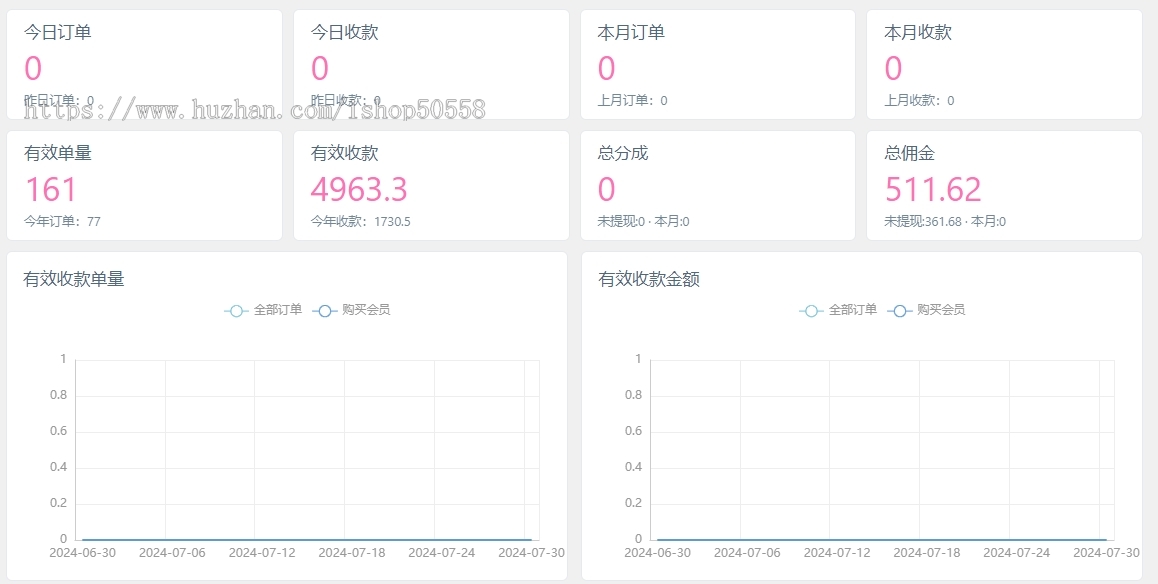The width and height of the screenshot is (1158, 584).
Task: Select the 总分成 card title
Action: (x=623, y=154)
